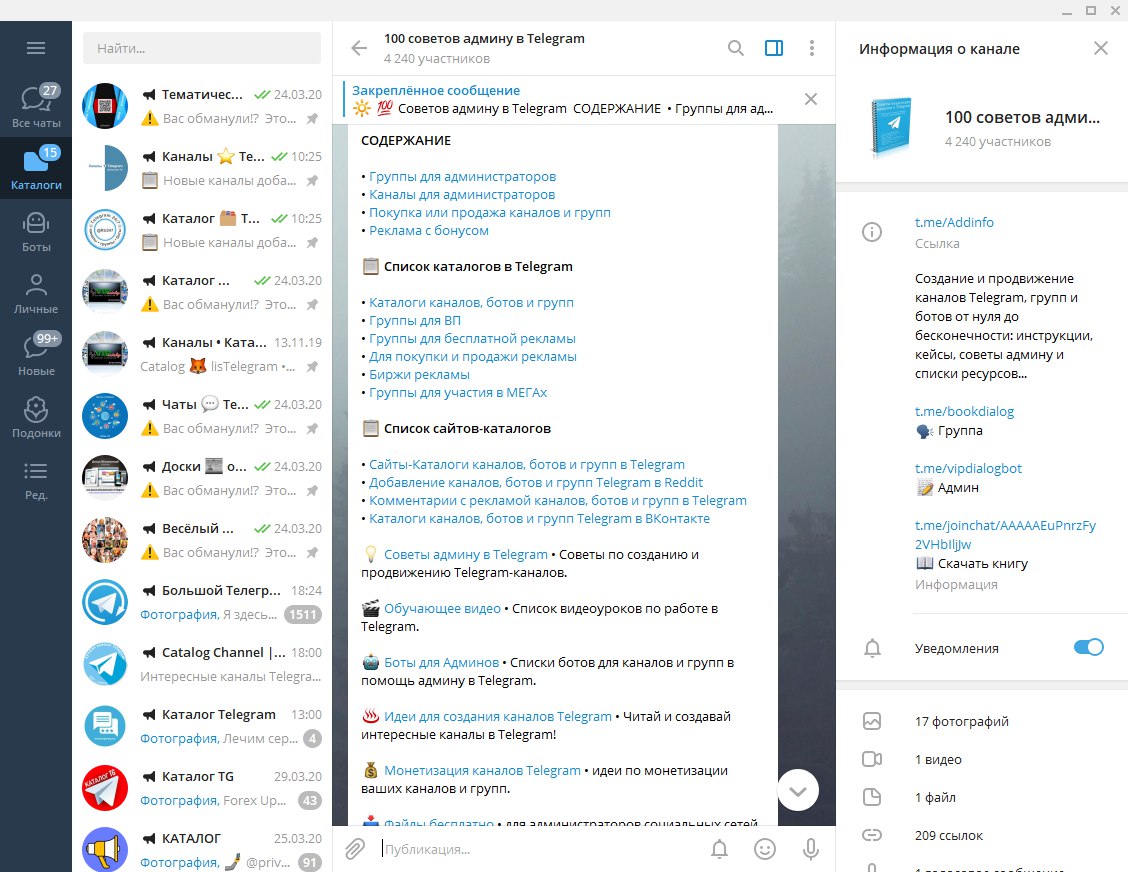Open link Группы для ВП
This screenshot has width=1128, height=872.
click(415, 320)
